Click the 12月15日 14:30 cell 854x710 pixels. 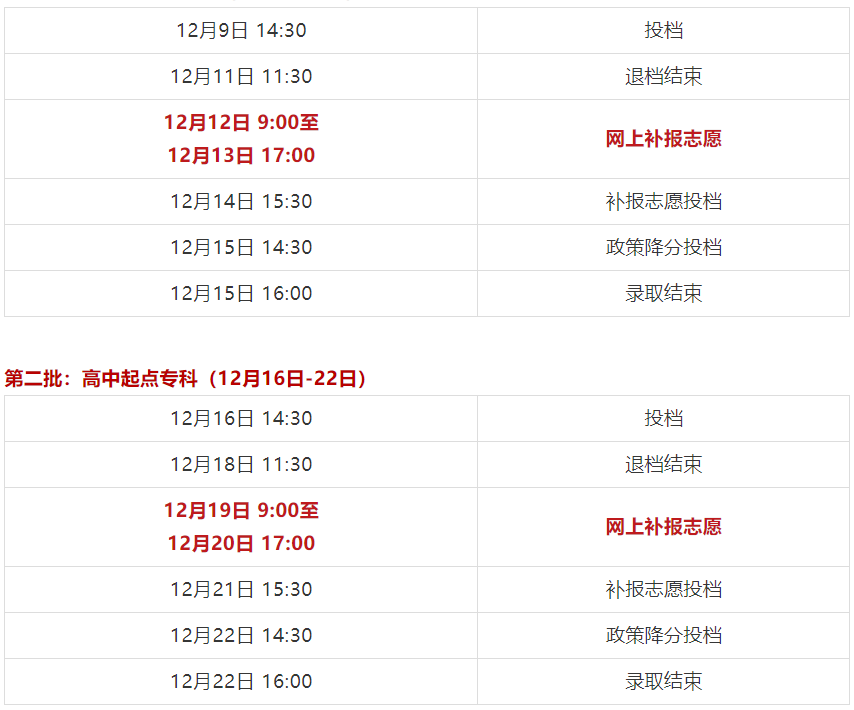point(241,247)
